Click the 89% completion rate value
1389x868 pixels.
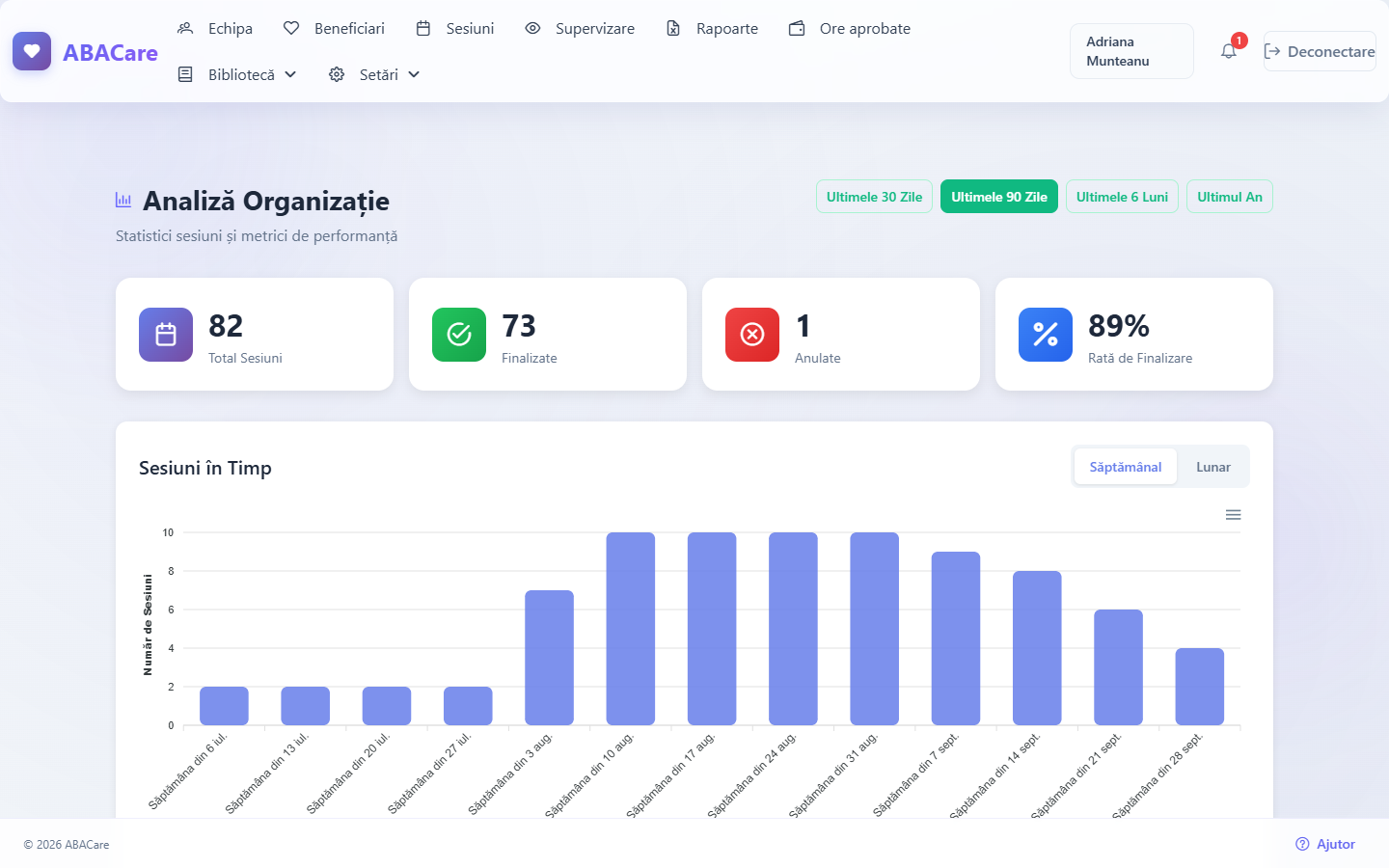point(1119,326)
